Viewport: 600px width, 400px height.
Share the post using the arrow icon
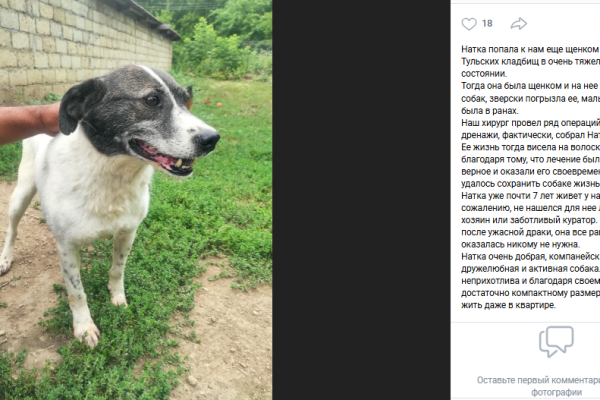(518, 24)
